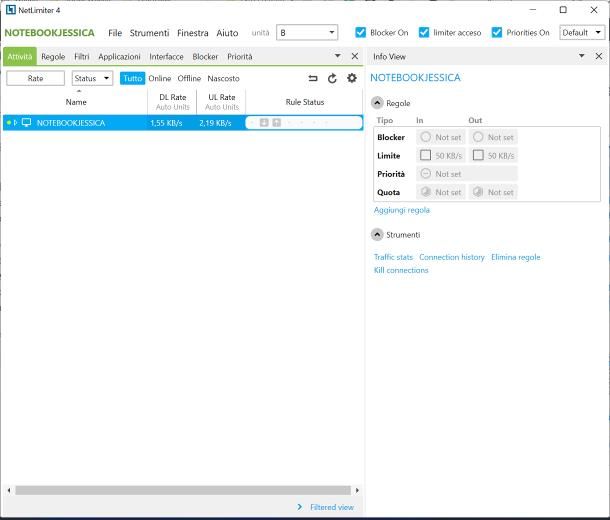
Task: Open the Default profile dropdown
Action: point(582,33)
